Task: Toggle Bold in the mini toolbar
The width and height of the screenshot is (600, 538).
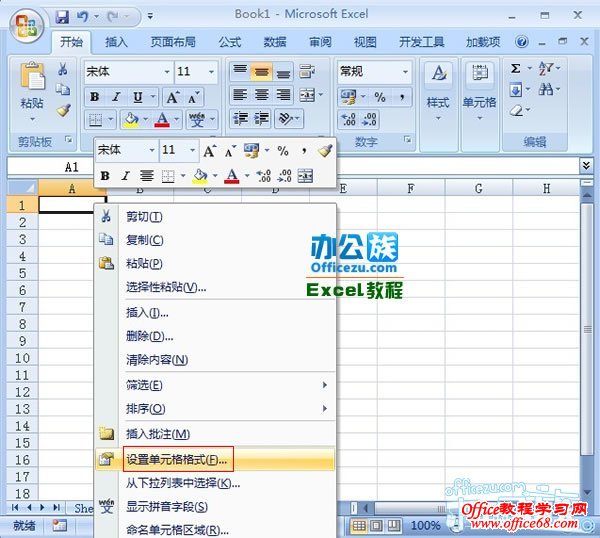Action: 105,176
